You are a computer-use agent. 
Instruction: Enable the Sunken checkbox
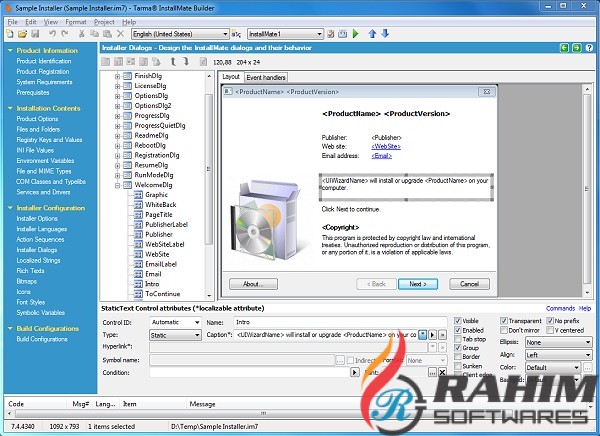(458, 366)
